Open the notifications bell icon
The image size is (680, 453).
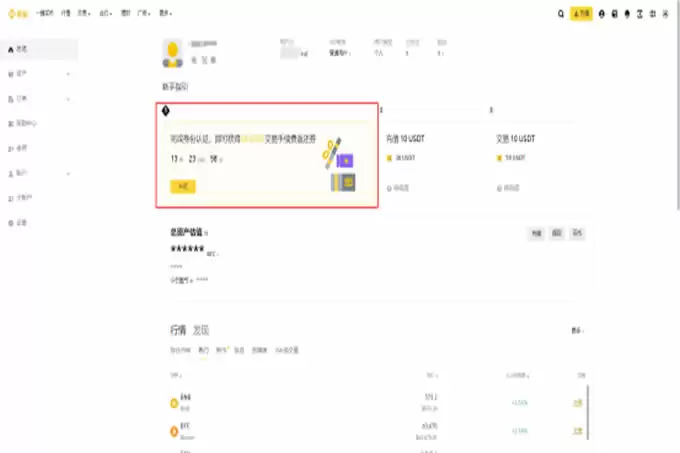point(627,14)
